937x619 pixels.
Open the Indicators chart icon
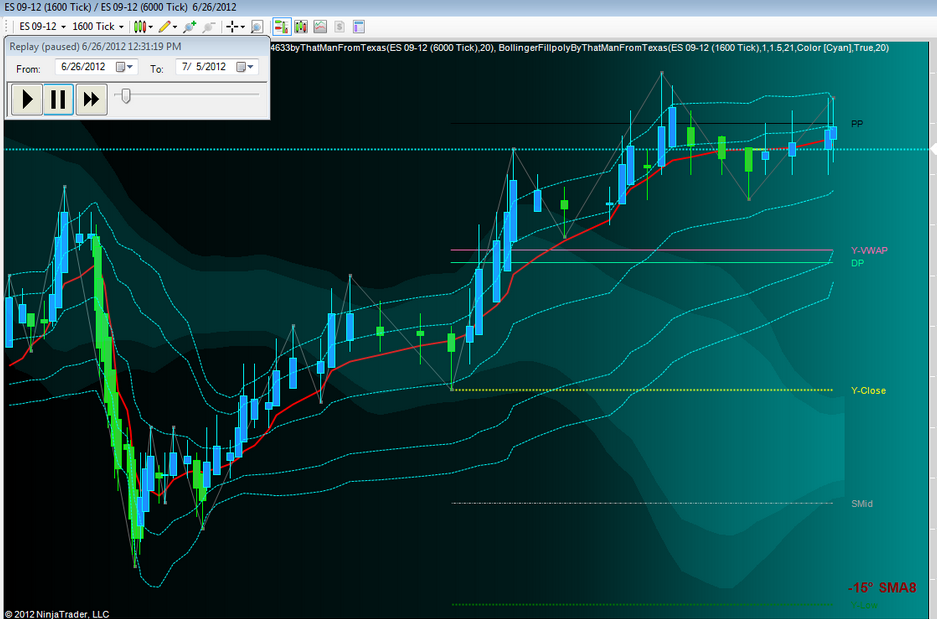tap(320, 26)
